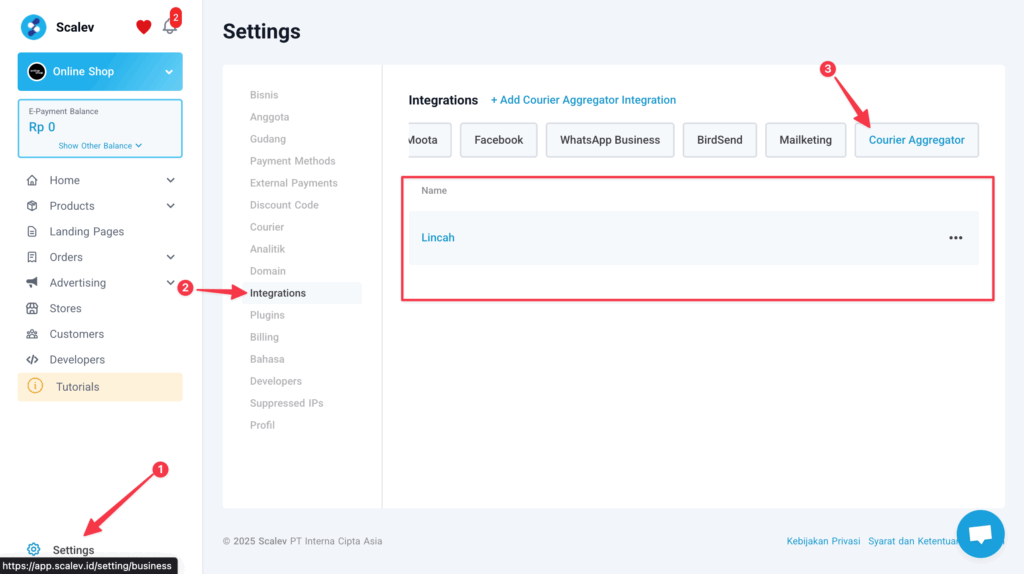The width and height of the screenshot is (1024, 574).
Task: Select the Facebook integration tab
Action: 498,140
